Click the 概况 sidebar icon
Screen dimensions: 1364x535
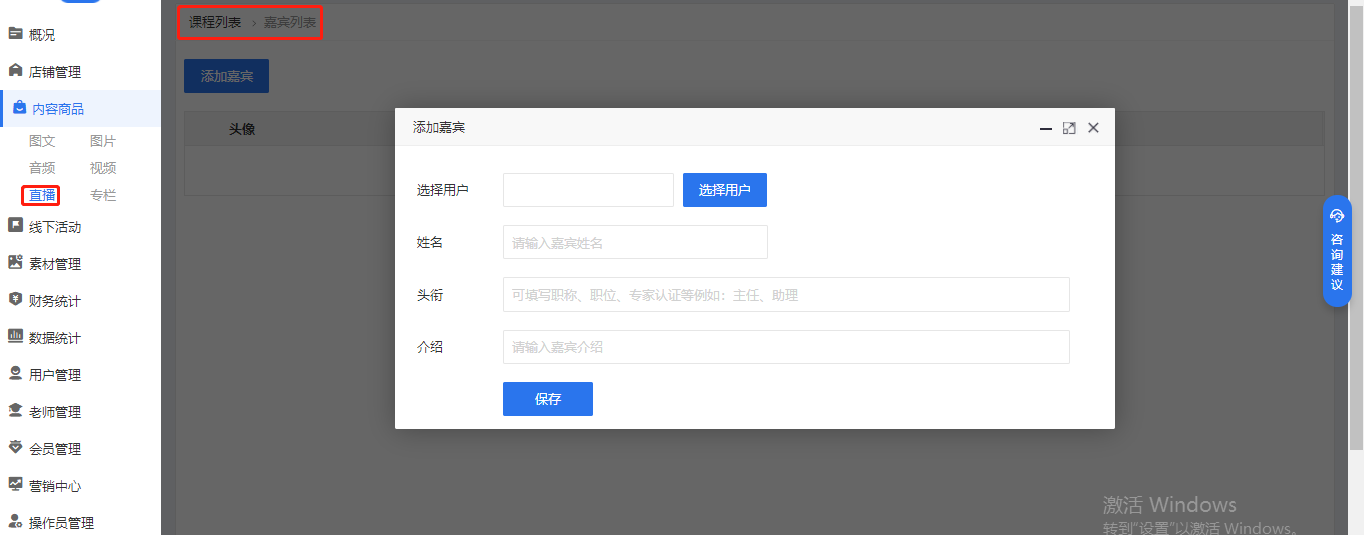coord(15,34)
